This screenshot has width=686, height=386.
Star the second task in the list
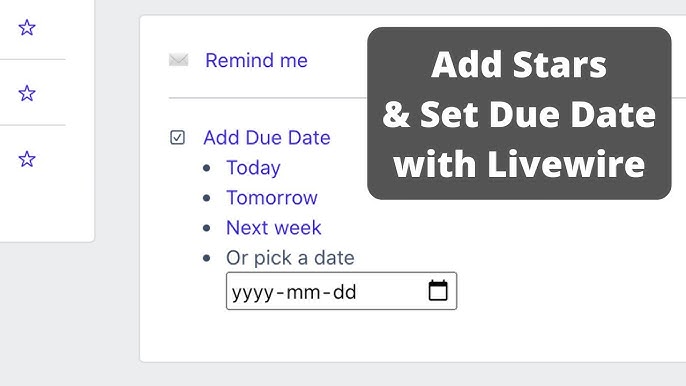[27, 93]
